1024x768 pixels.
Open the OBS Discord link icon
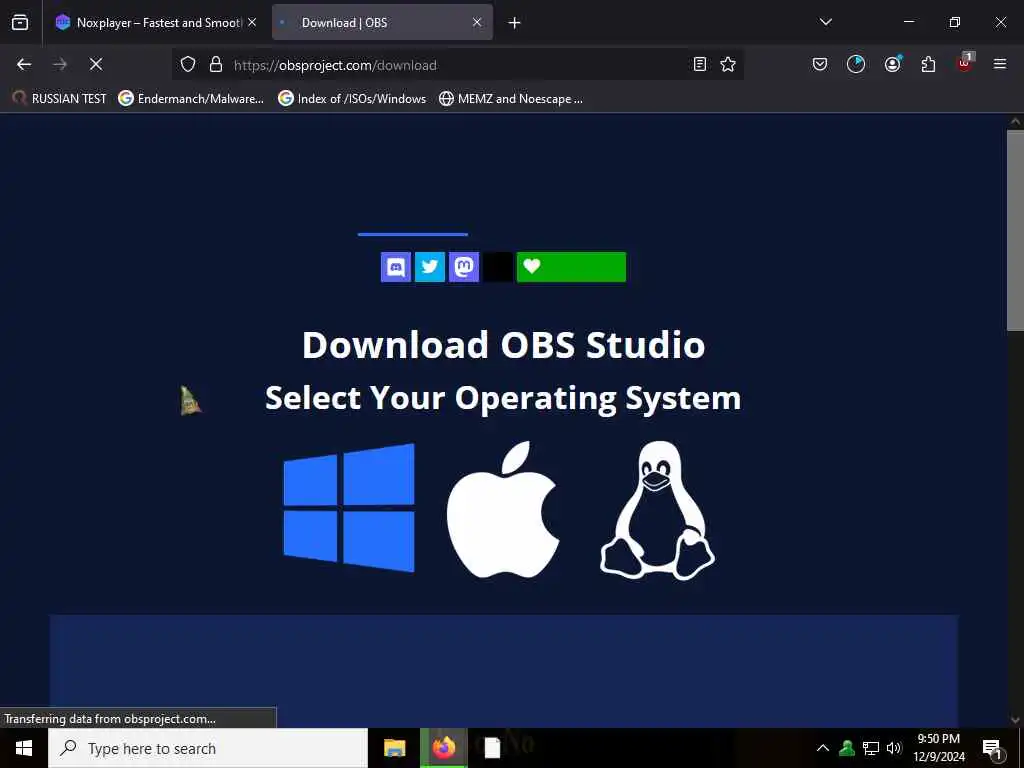[396, 267]
